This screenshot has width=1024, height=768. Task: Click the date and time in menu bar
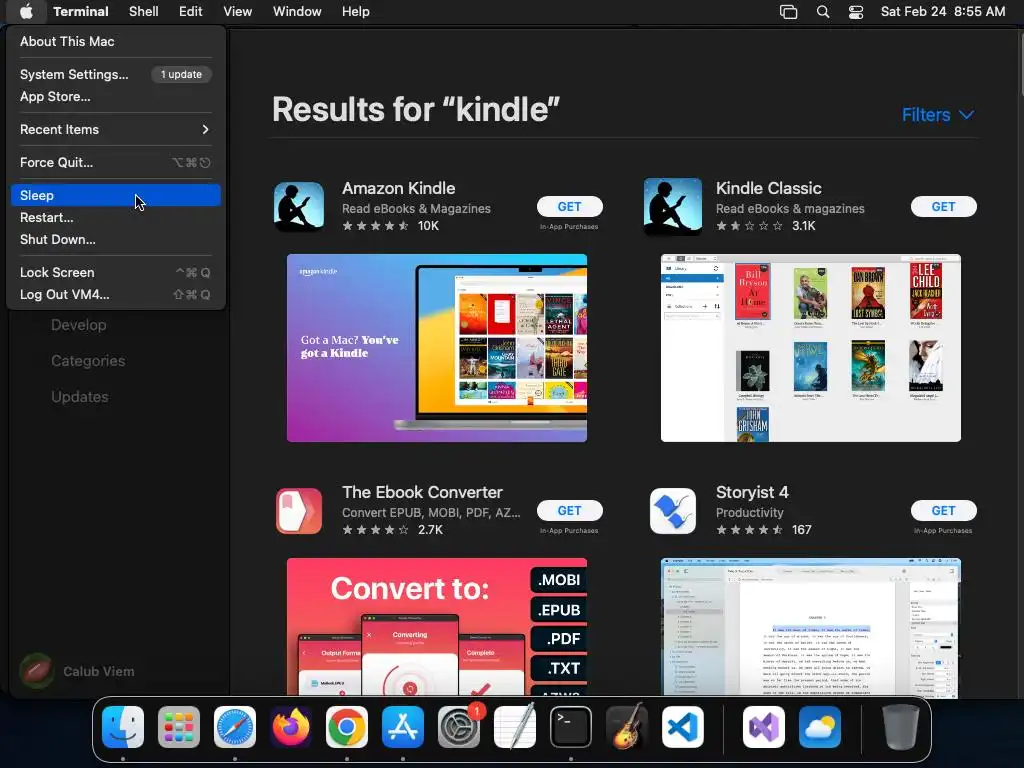(x=943, y=11)
